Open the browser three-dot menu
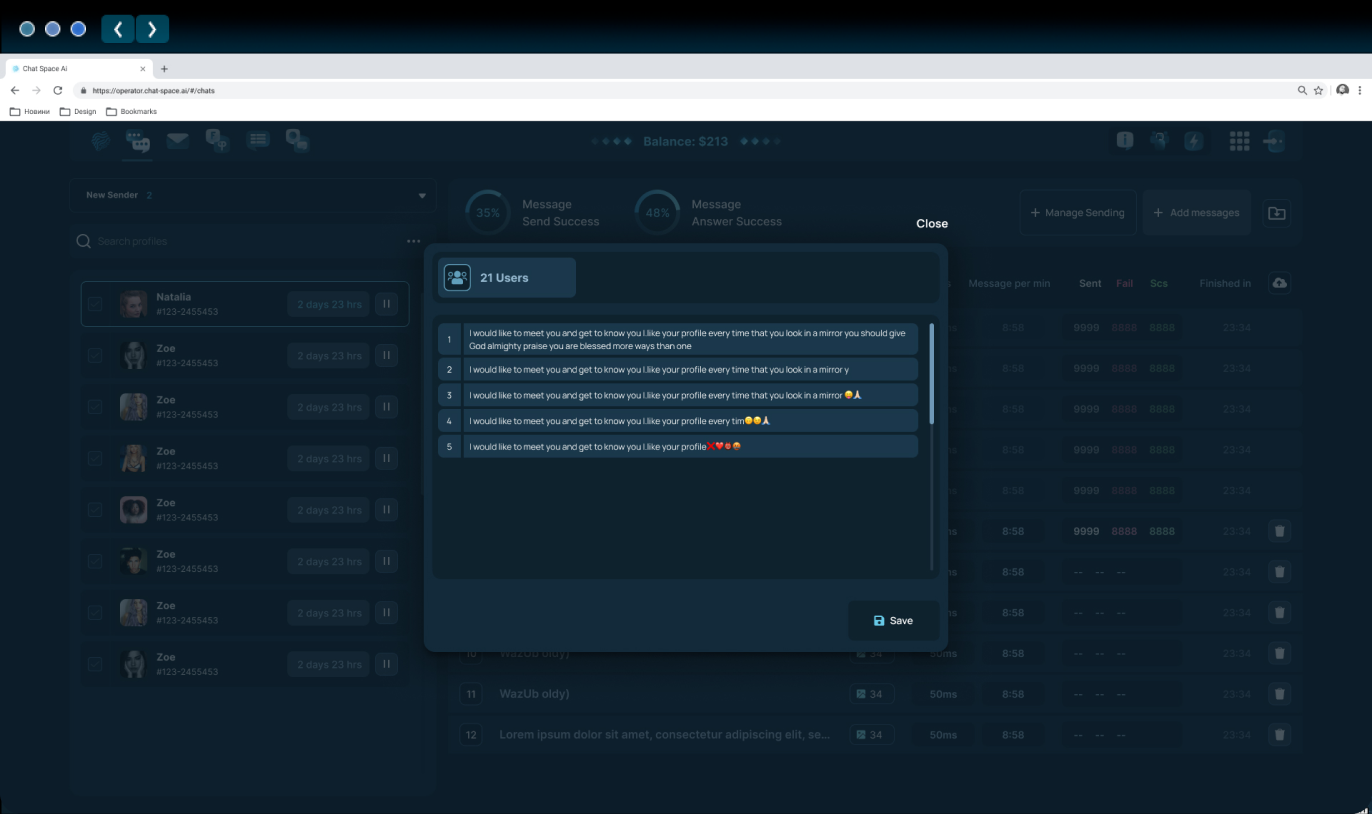 1360,90
